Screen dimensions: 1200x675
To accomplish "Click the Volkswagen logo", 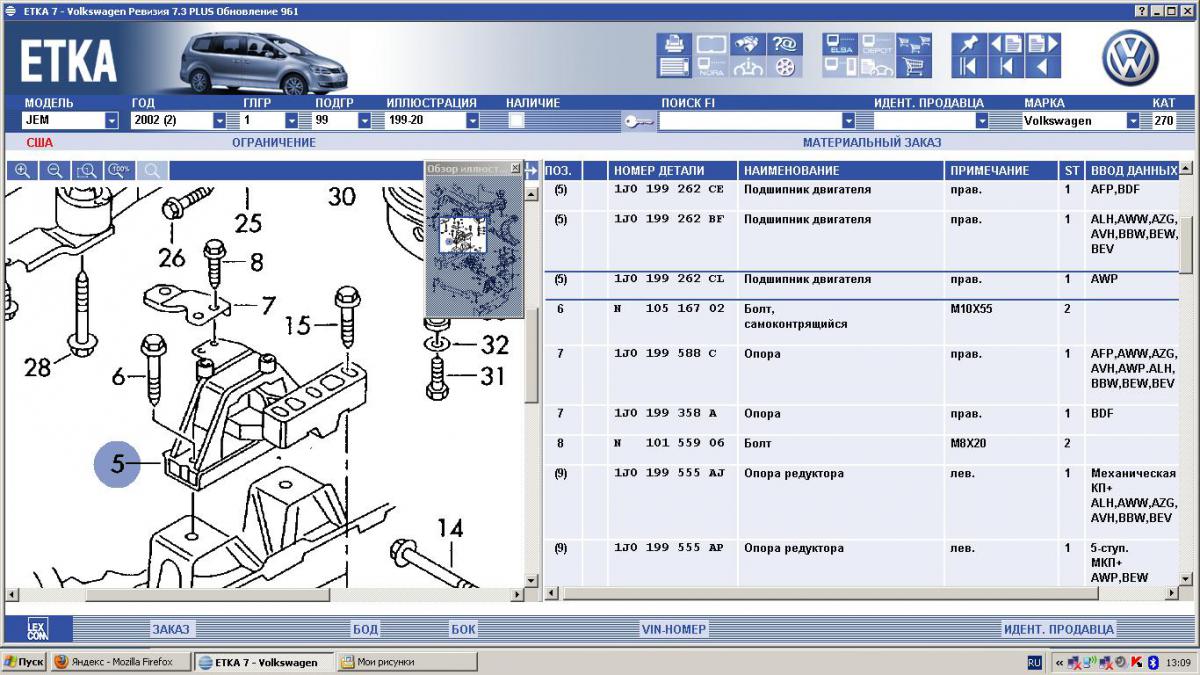I will click(1131, 57).
